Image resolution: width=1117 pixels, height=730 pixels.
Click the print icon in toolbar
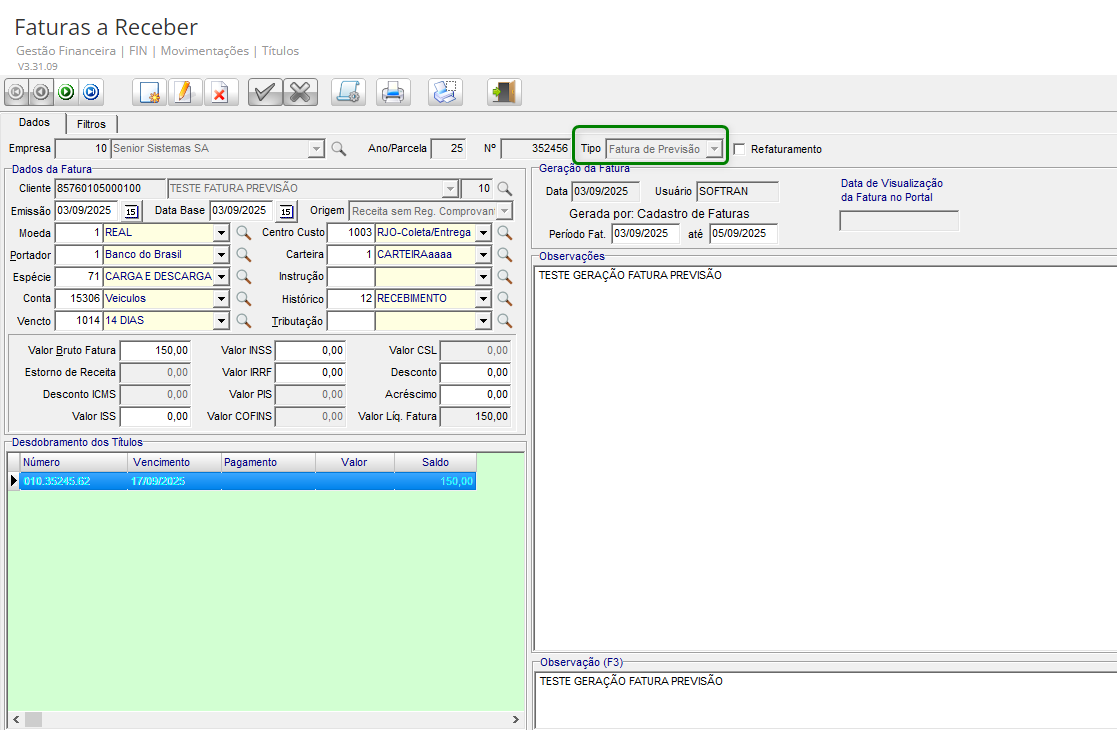click(x=393, y=93)
